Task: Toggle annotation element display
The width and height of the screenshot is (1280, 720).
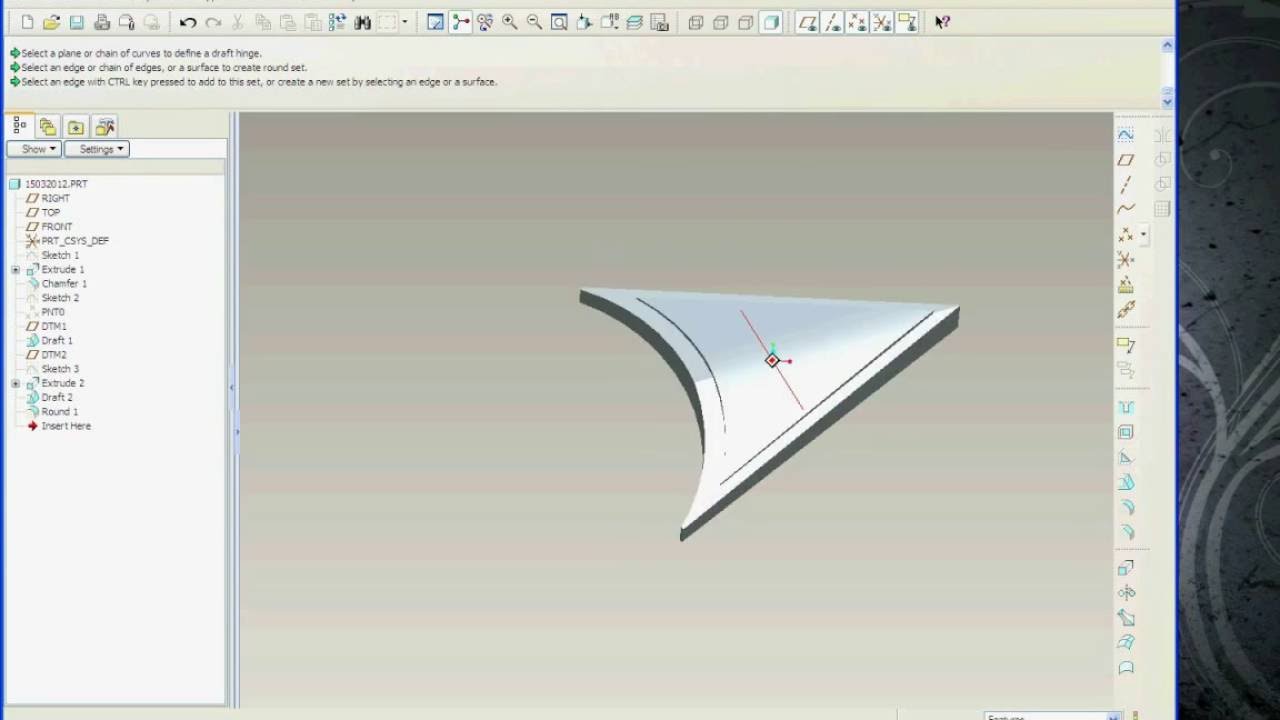Action: click(907, 22)
